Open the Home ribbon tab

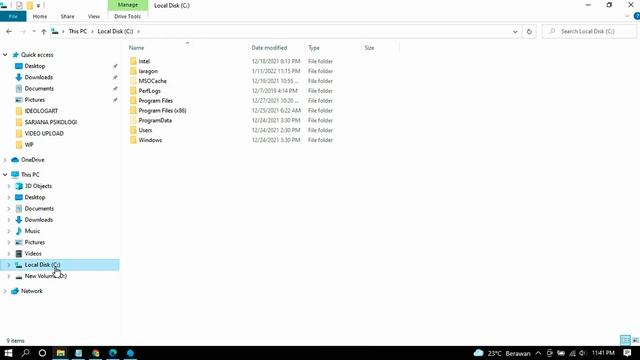tap(40, 16)
